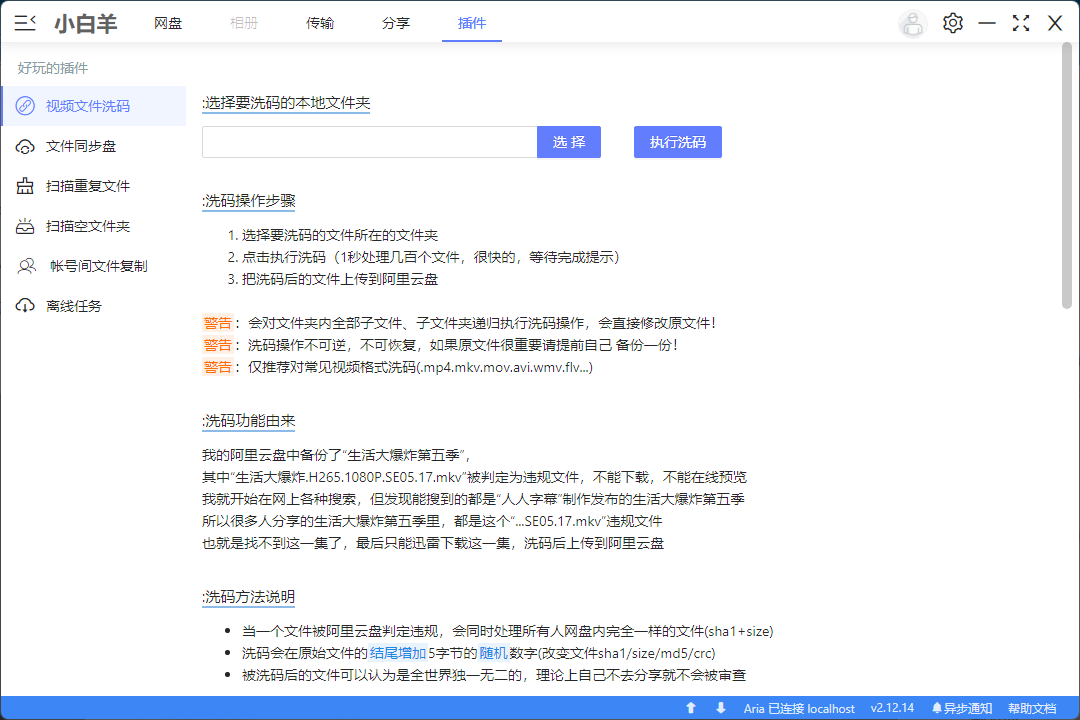Viewport: 1080px width, 720px height.
Task: Click the 选择 button to pick a folder
Action: (569, 142)
